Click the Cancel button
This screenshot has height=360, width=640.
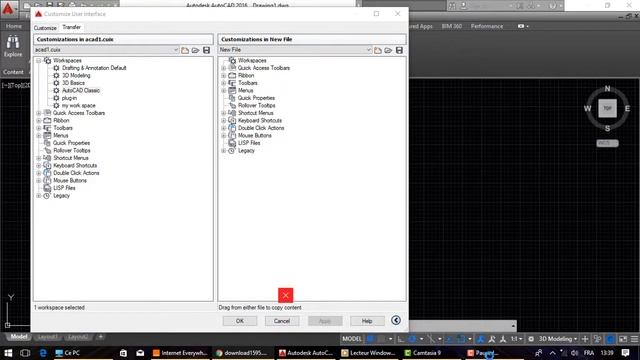[x=282, y=321]
